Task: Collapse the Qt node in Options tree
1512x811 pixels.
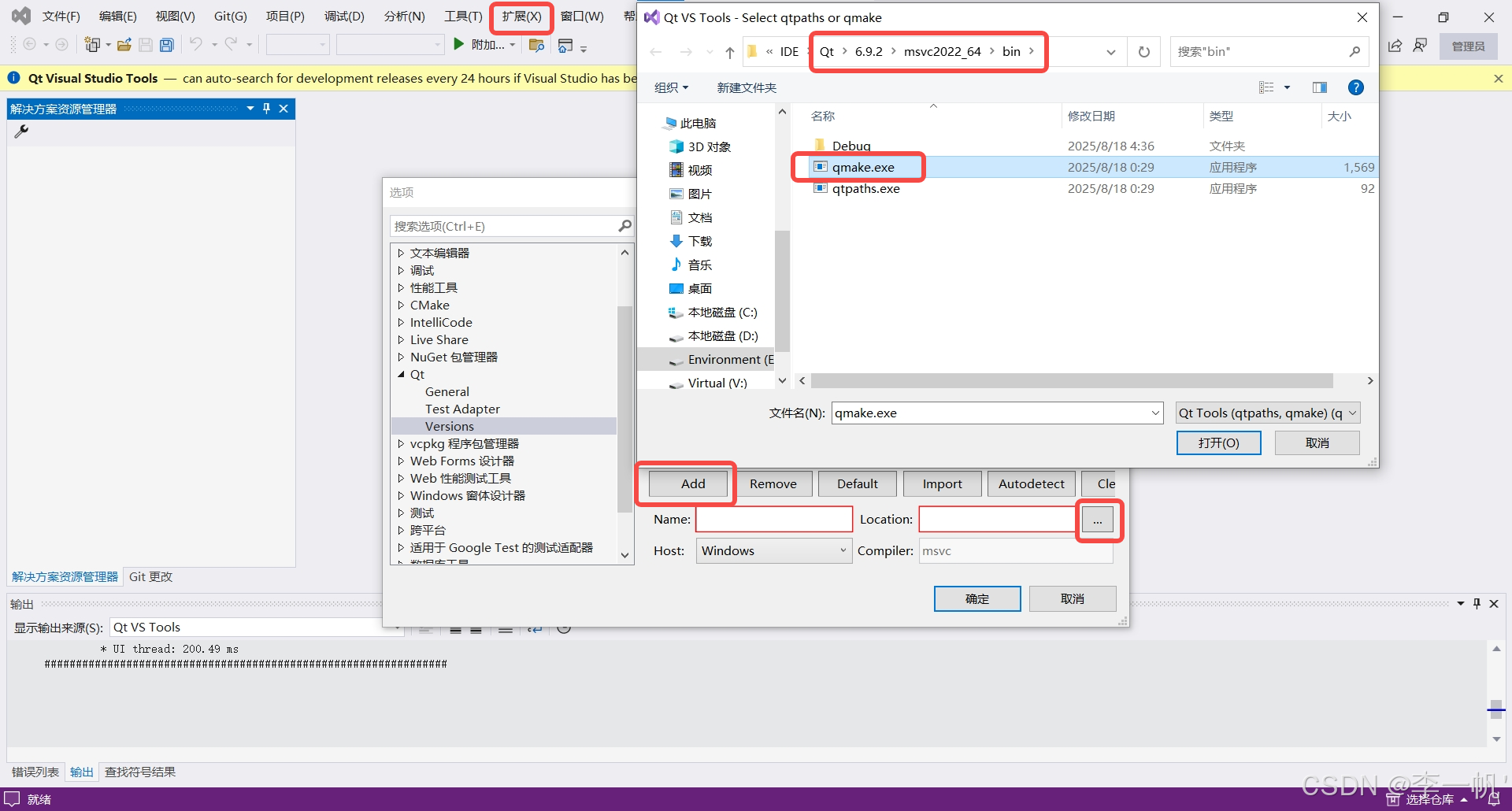Action: tap(401, 374)
